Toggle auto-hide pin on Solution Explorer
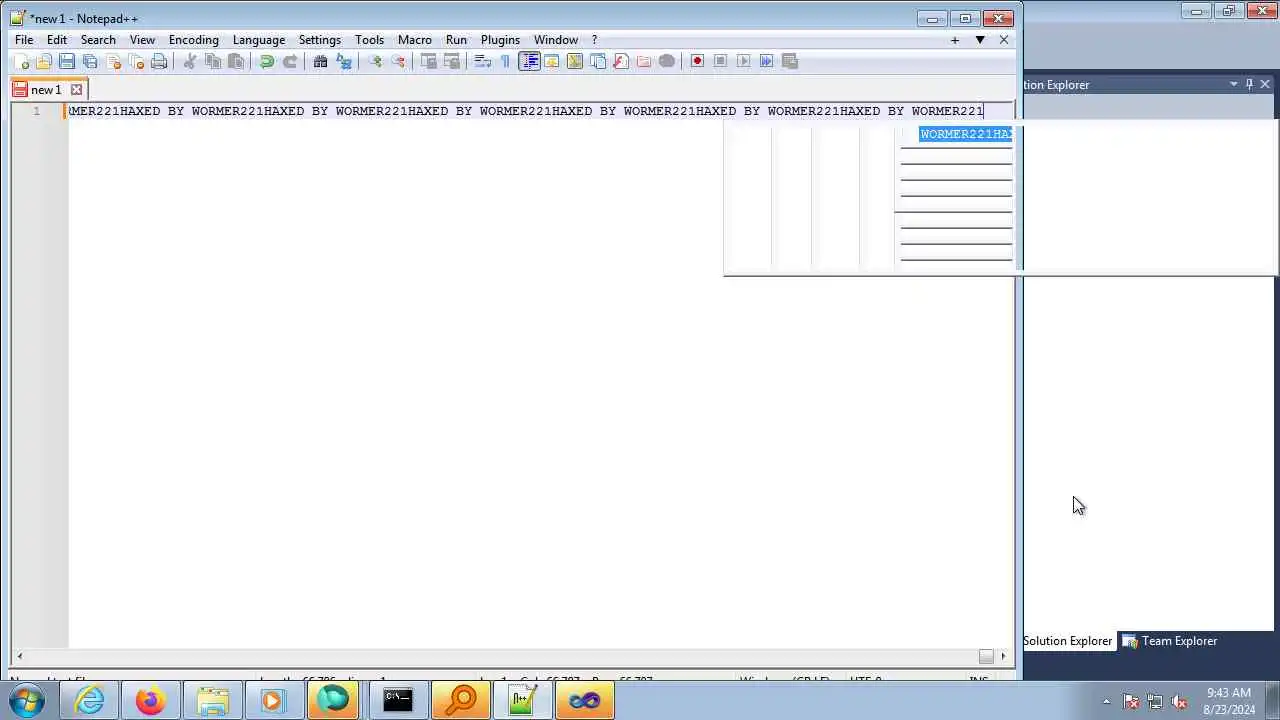 pyautogui.click(x=1249, y=85)
